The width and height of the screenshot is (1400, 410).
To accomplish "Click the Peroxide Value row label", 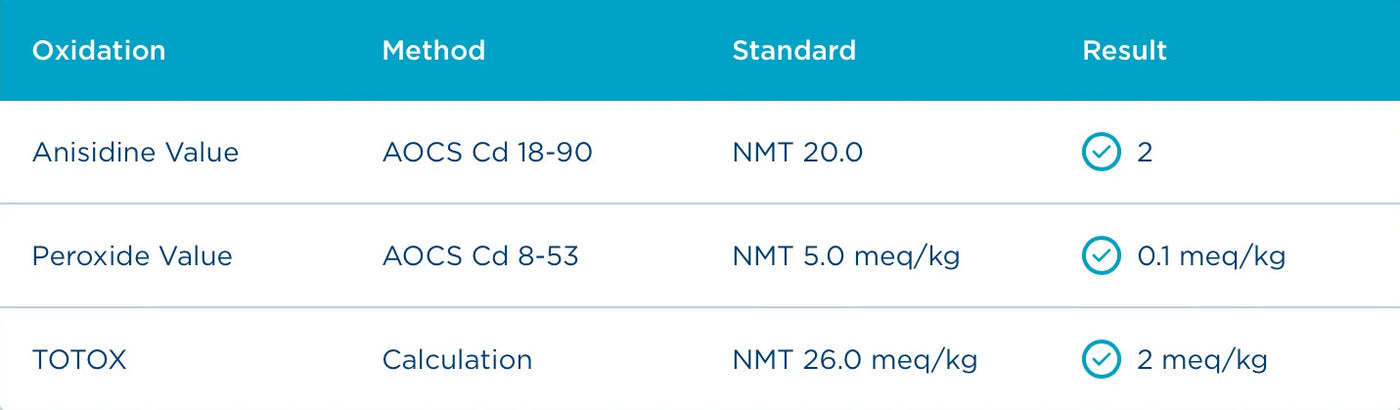I will tap(132, 256).
